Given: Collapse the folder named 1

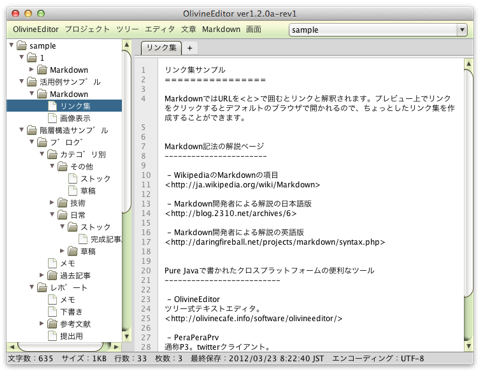Looking at the screenshot, I should pos(22,57).
